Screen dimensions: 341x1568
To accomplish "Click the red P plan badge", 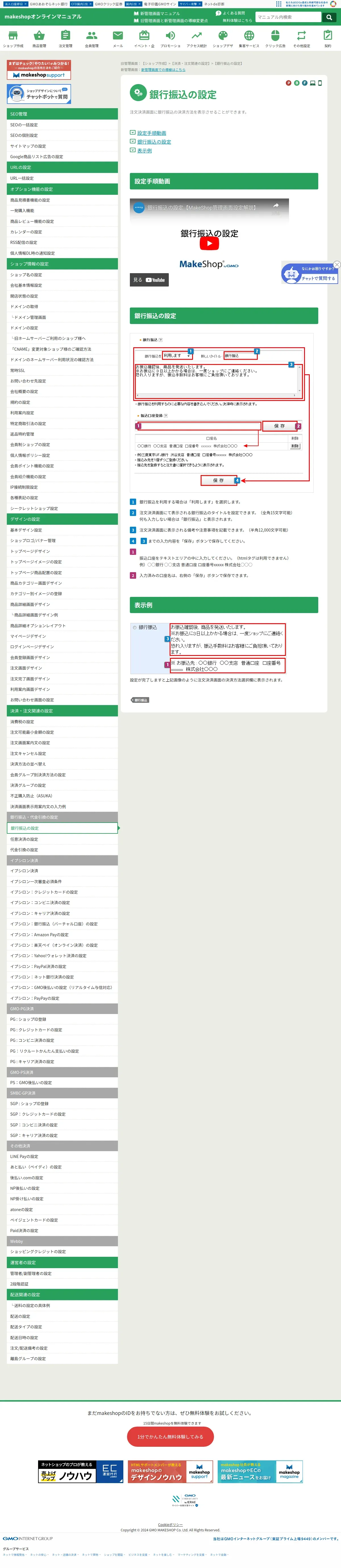I will click(289, 83).
